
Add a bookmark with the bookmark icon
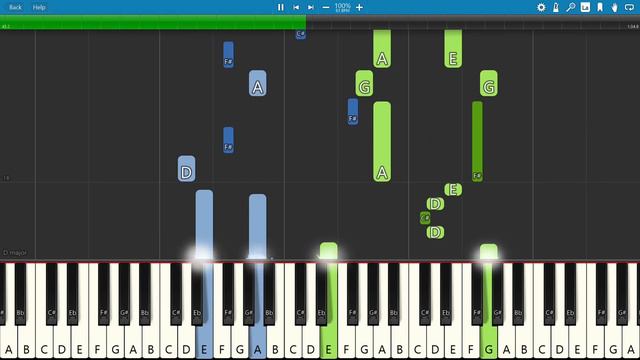pos(600,7)
